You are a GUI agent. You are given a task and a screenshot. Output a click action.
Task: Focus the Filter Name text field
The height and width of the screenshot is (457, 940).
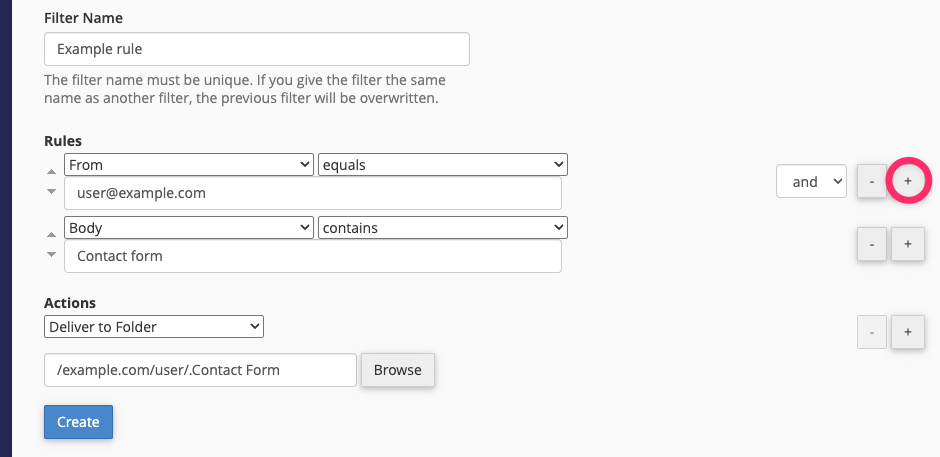tap(257, 49)
